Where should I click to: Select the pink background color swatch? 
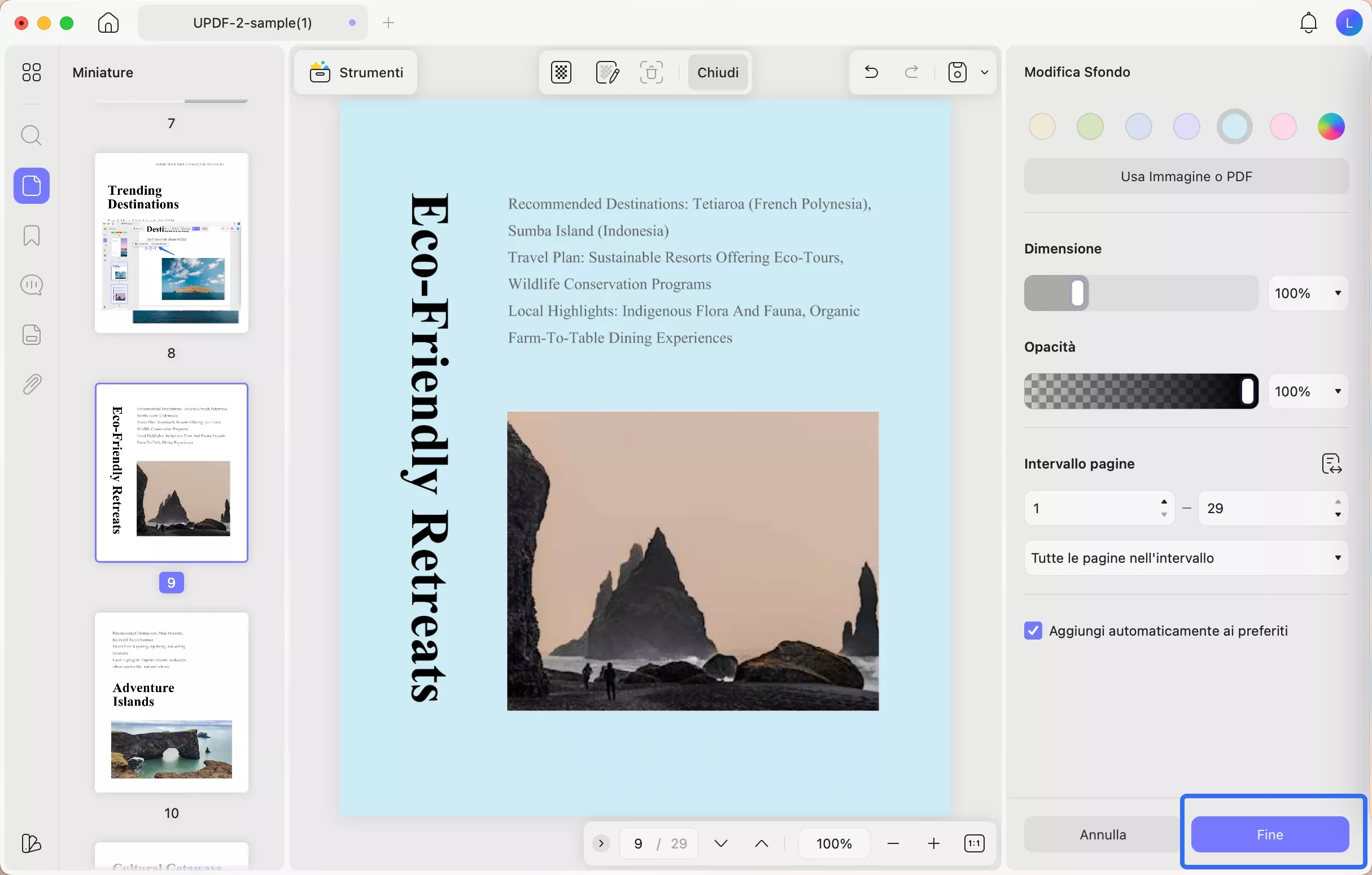click(x=1283, y=126)
